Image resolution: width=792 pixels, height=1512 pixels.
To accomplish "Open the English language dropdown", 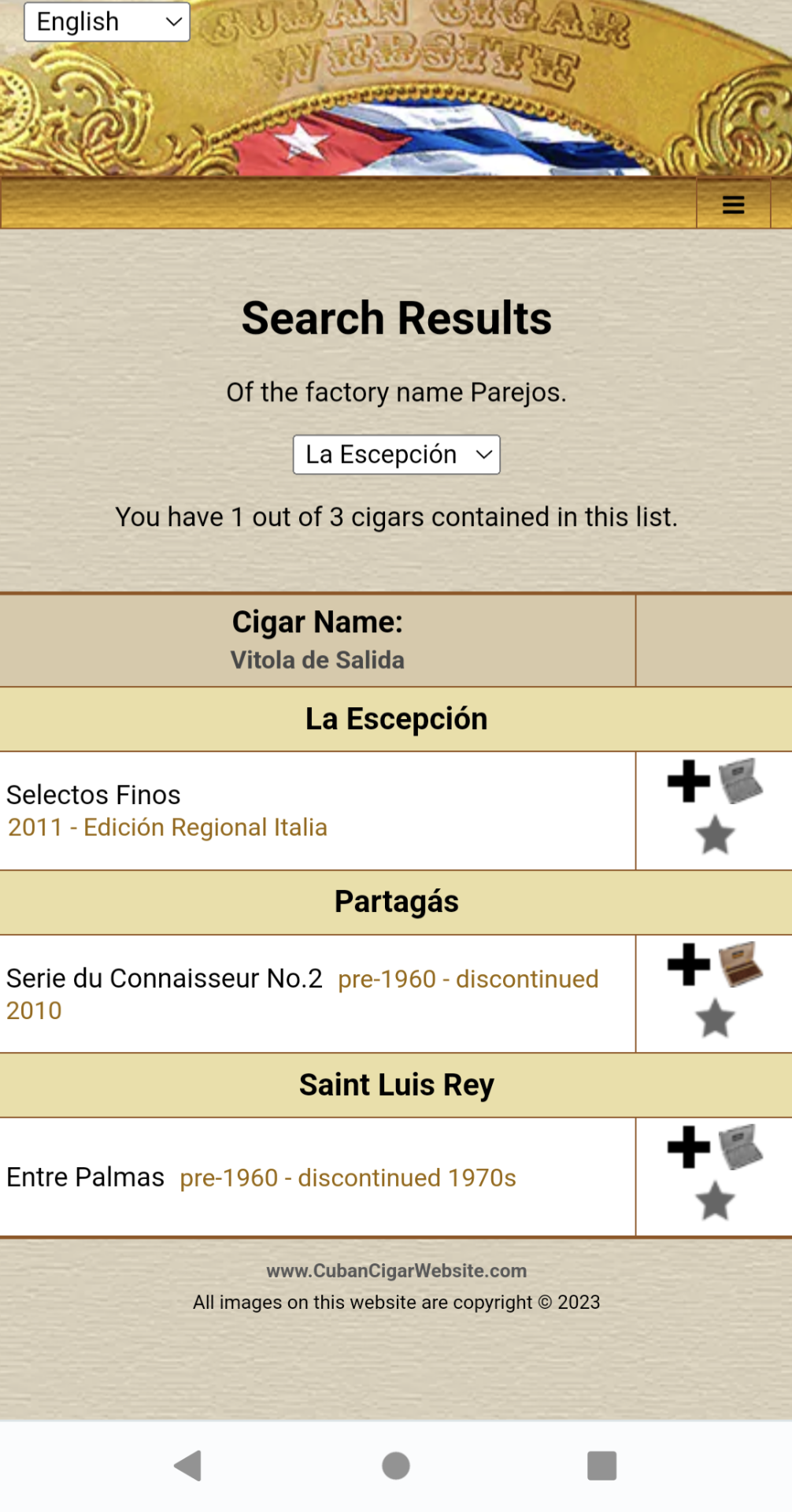I will (x=107, y=22).
